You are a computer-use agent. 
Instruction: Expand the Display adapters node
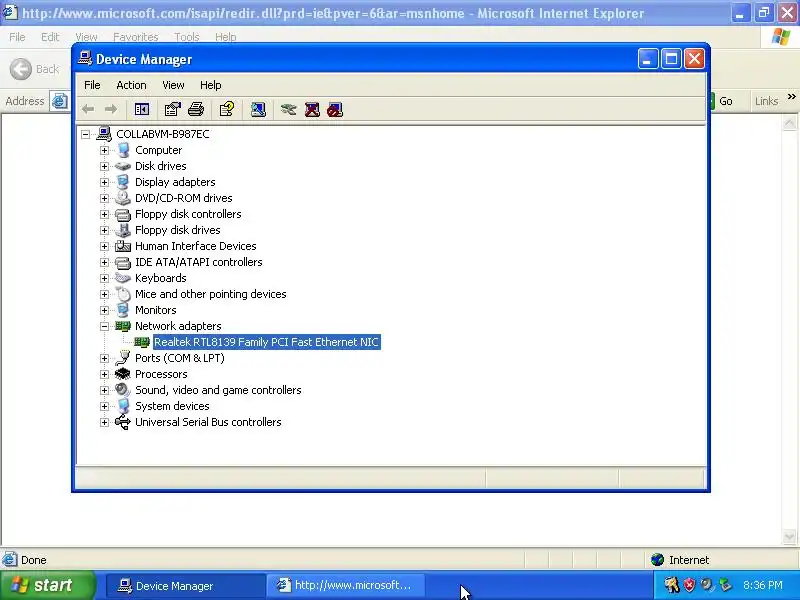pos(104,182)
